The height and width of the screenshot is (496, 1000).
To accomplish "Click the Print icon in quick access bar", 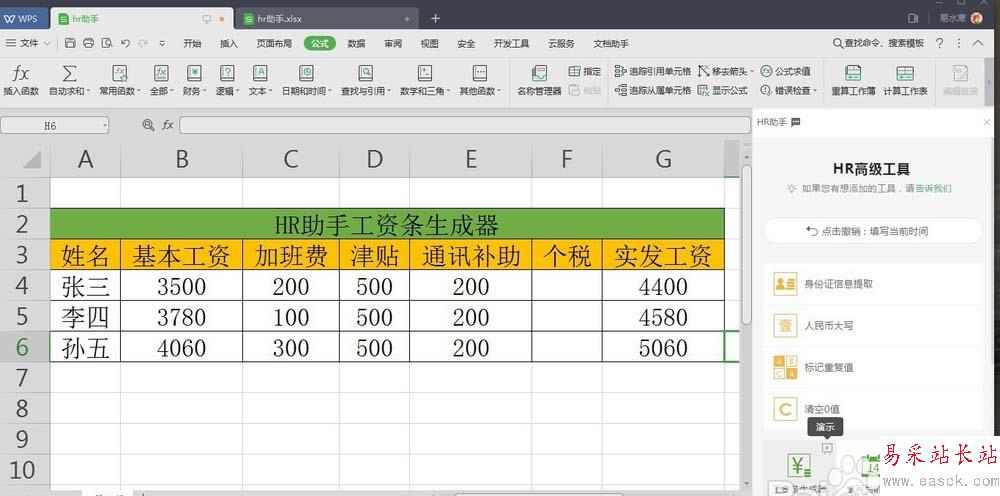I will coord(89,43).
